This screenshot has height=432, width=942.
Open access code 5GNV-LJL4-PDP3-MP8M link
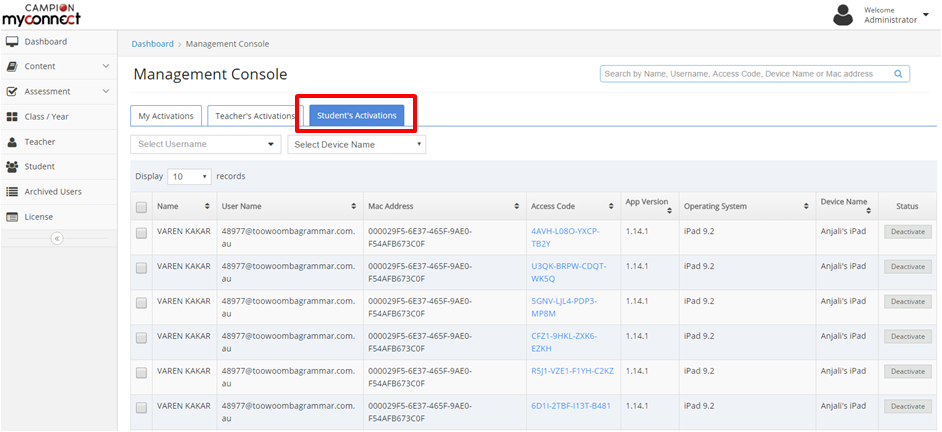[x=564, y=307]
